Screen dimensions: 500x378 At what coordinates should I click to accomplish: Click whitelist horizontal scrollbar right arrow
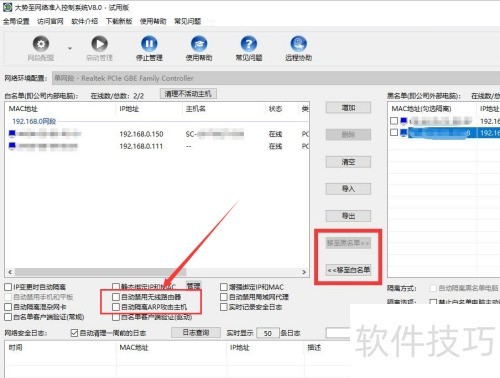(x=304, y=272)
